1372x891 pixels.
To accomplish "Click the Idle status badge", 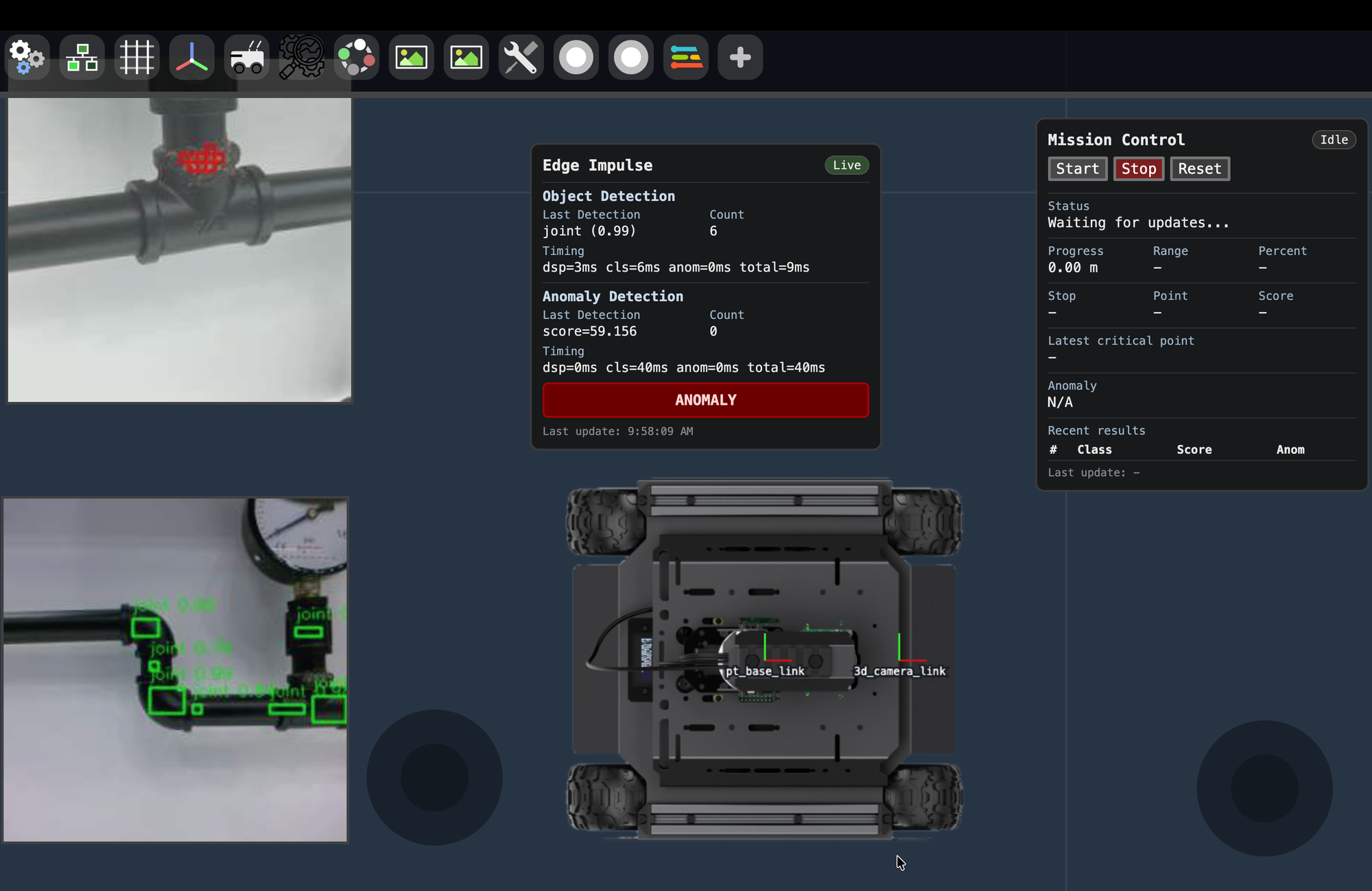I will pyautogui.click(x=1334, y=139).
